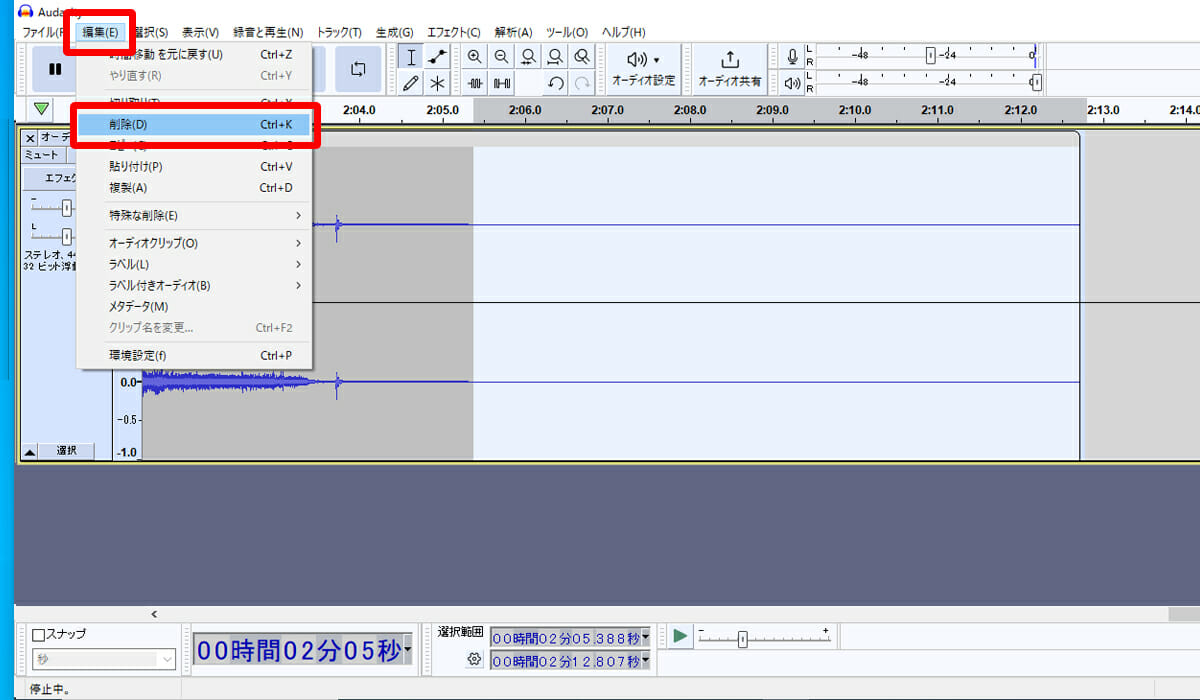Viewport: 1200px width, 700px height.
Task: Click the Zoom Out magnifier icon
Action: pyautogui.click(x=501, y=58)
